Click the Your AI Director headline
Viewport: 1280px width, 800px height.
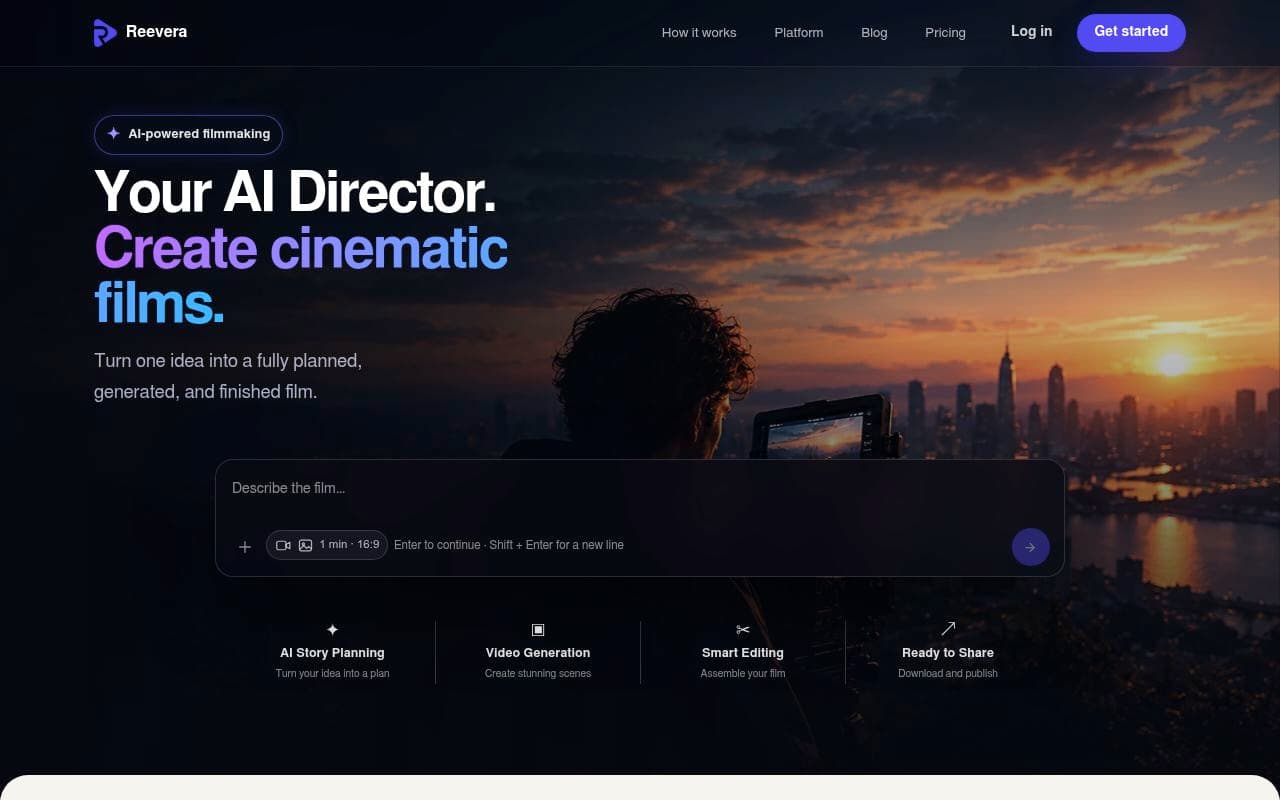295,191
